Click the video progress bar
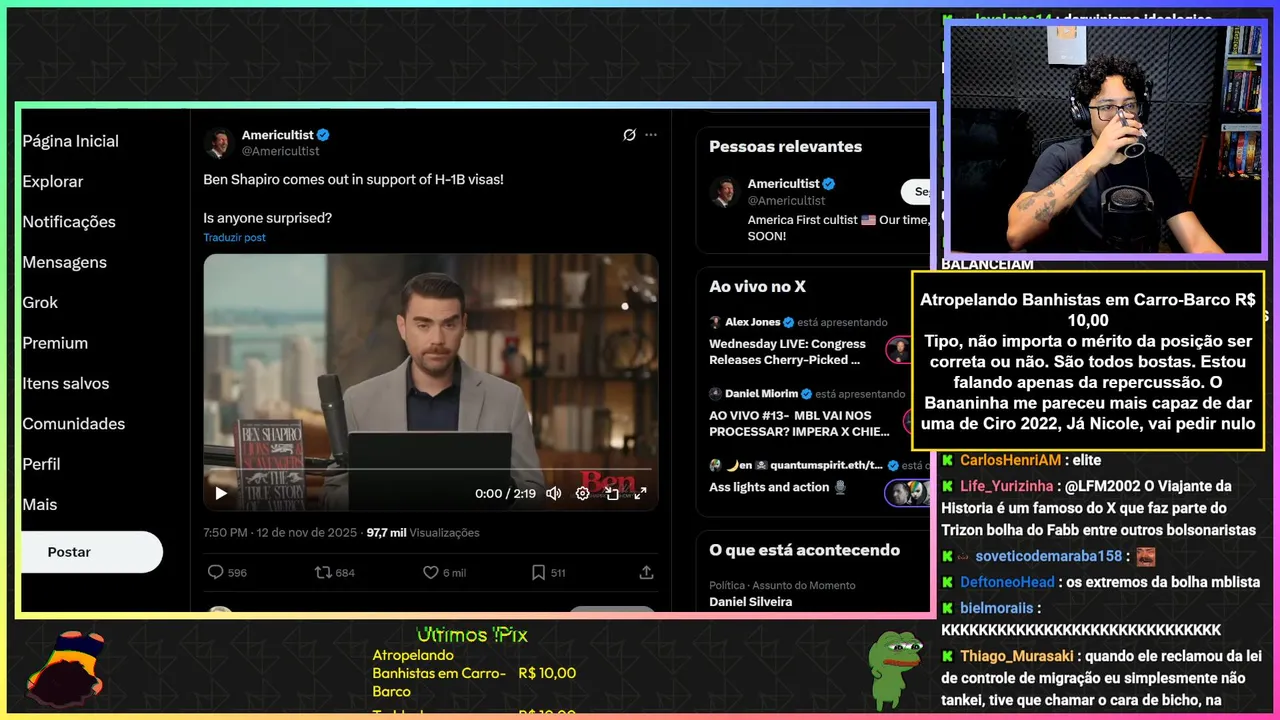 click(x=431, y=469)
